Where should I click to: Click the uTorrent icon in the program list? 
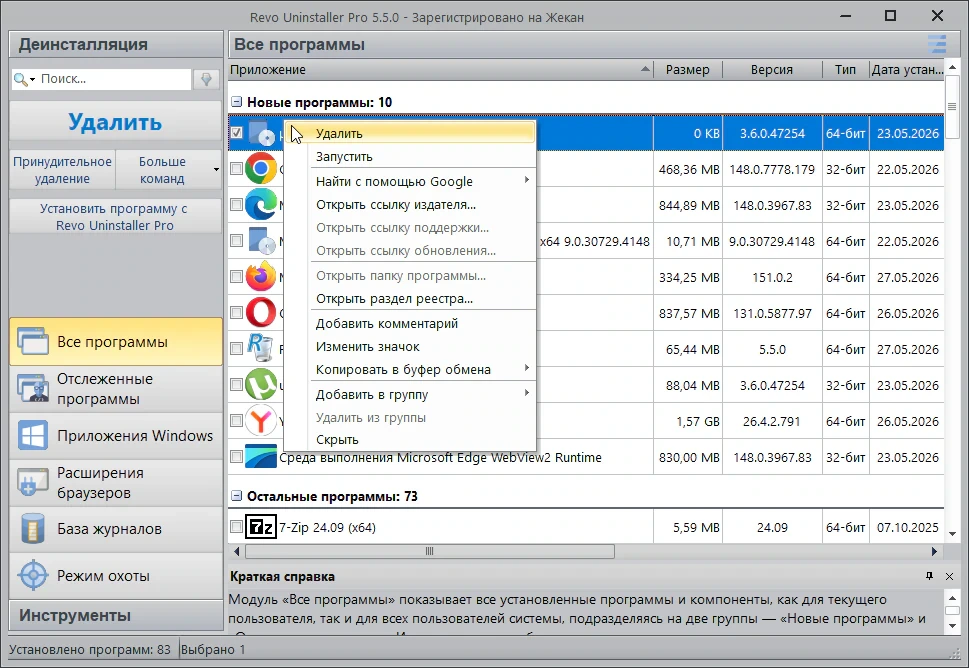coord(261,384)
